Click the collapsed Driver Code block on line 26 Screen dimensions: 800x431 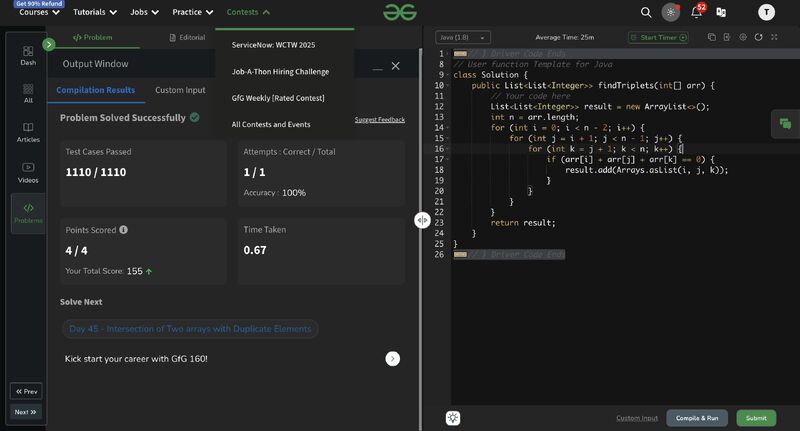pyautogui.click(x=509, y=255)
